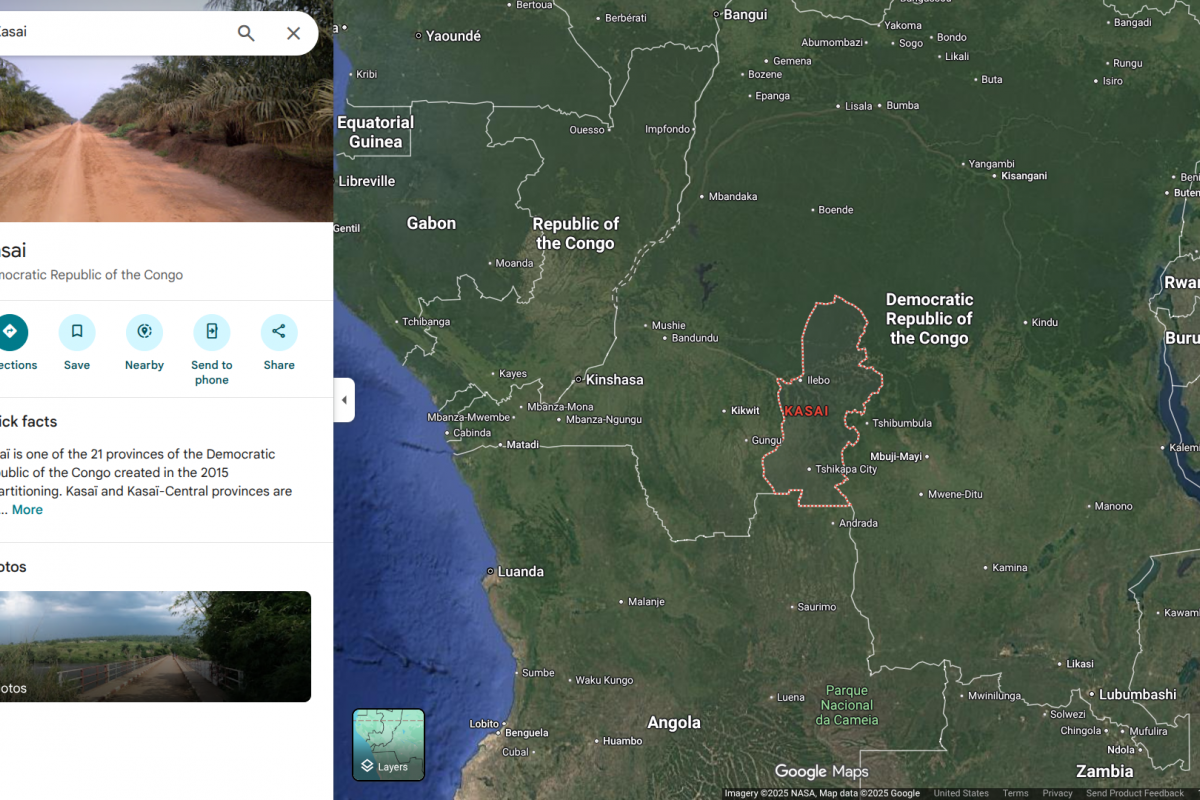Save Kasai to your places
Screen dimensions: 1200x800
coord(77,332)
